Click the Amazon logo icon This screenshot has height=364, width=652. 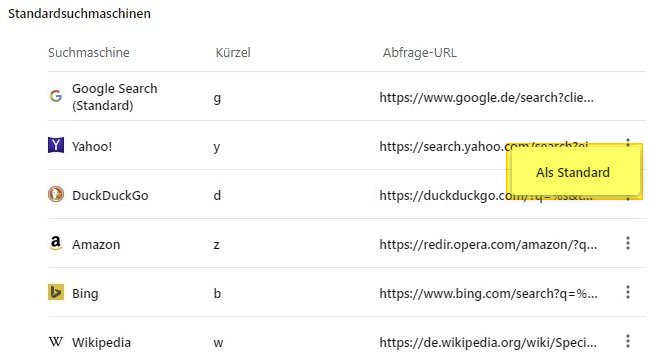pyautogui.click(x=56, y=243)
